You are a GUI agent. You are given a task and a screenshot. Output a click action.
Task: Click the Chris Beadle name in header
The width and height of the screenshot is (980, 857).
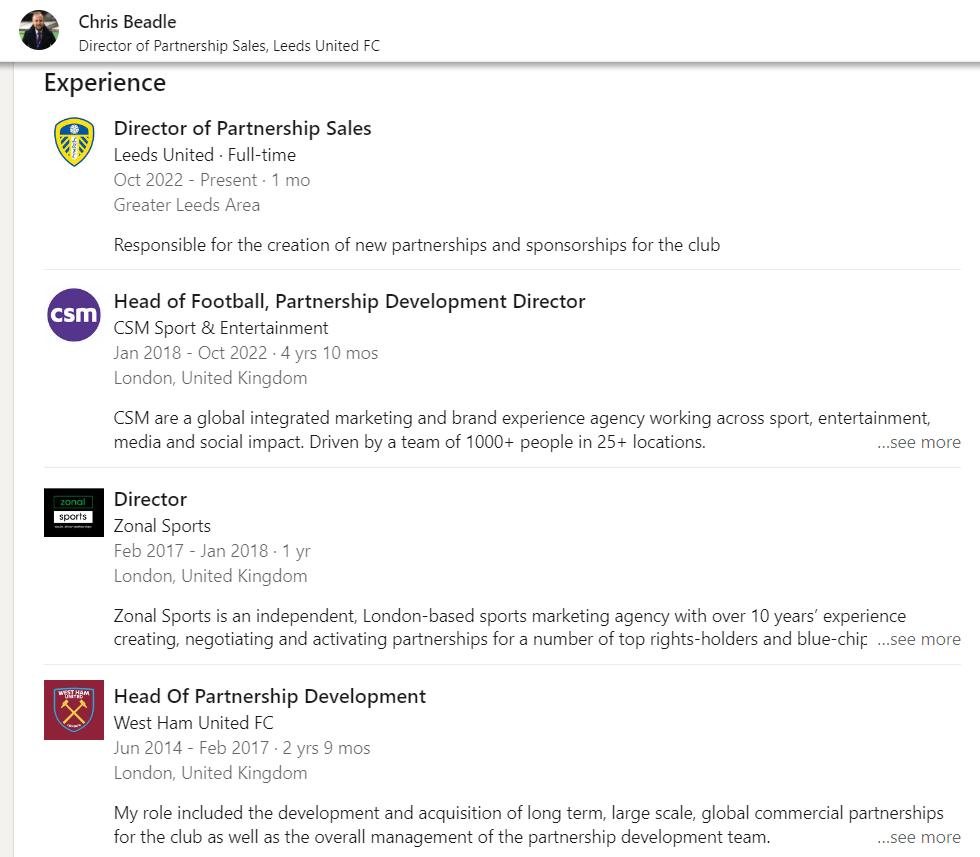(x=128, y=22)
